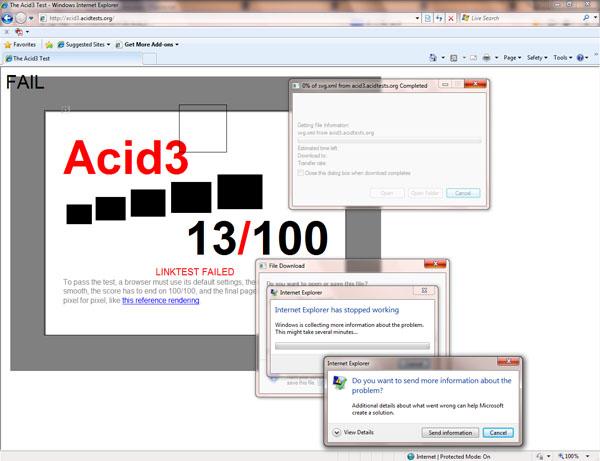600x461 pixels.
Task: Click the FAIL text at page top
Action: click(x=25, y=82)
